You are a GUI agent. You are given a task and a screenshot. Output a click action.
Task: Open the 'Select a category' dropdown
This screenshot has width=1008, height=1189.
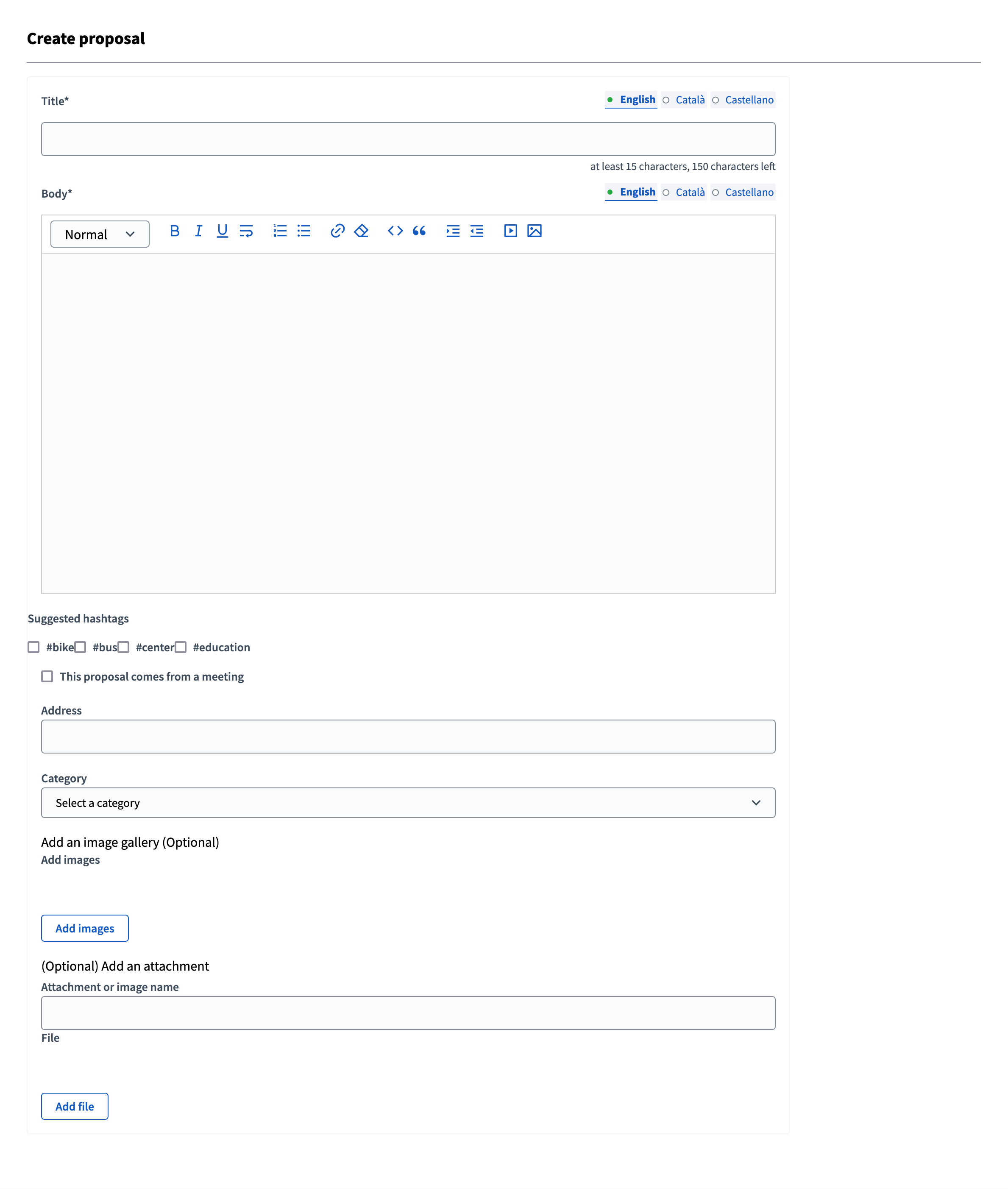(x=408, y=803)
